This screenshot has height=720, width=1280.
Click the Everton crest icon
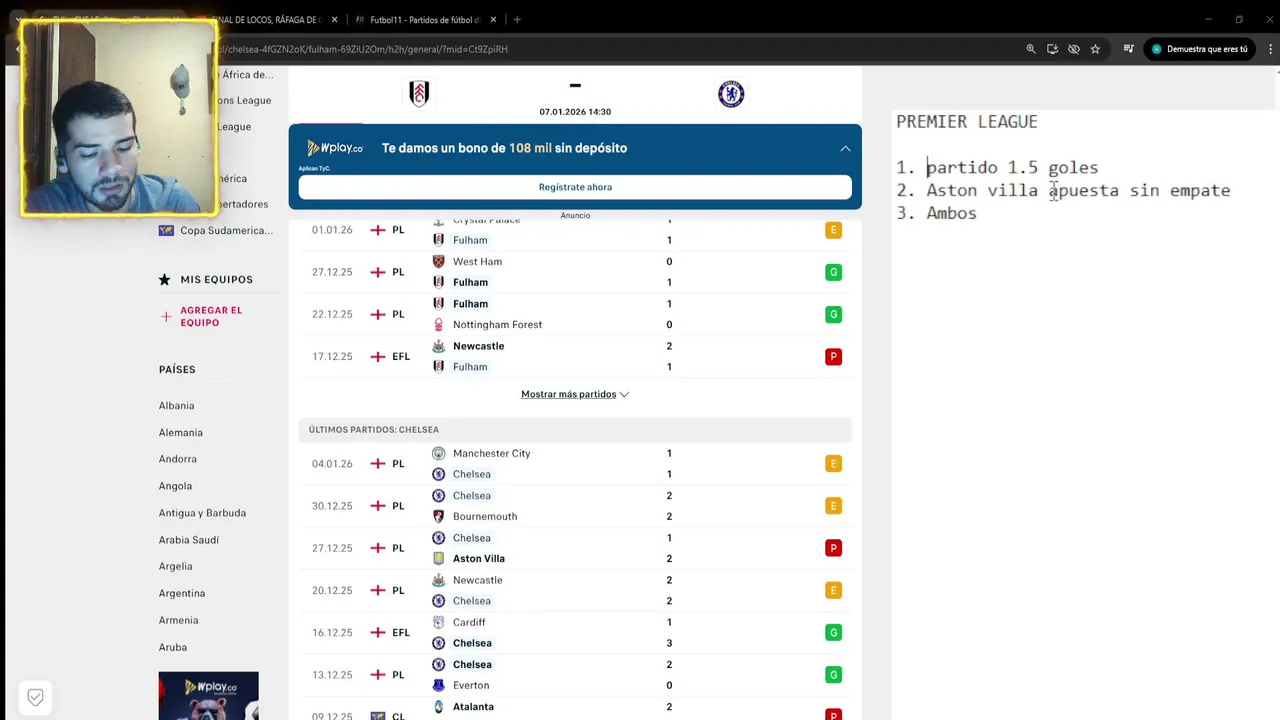[x=438, y=685]
